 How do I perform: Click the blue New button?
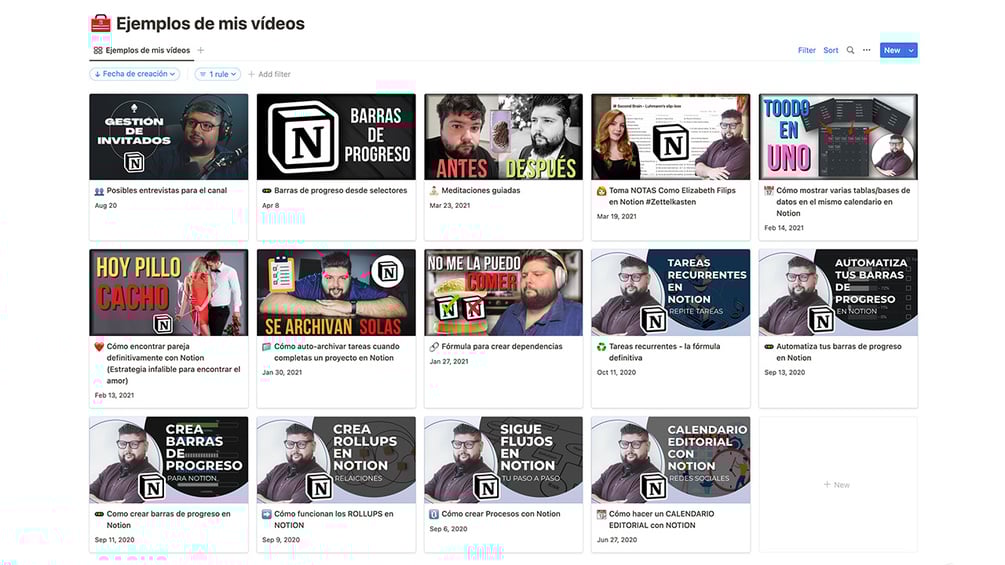[892, 50]
